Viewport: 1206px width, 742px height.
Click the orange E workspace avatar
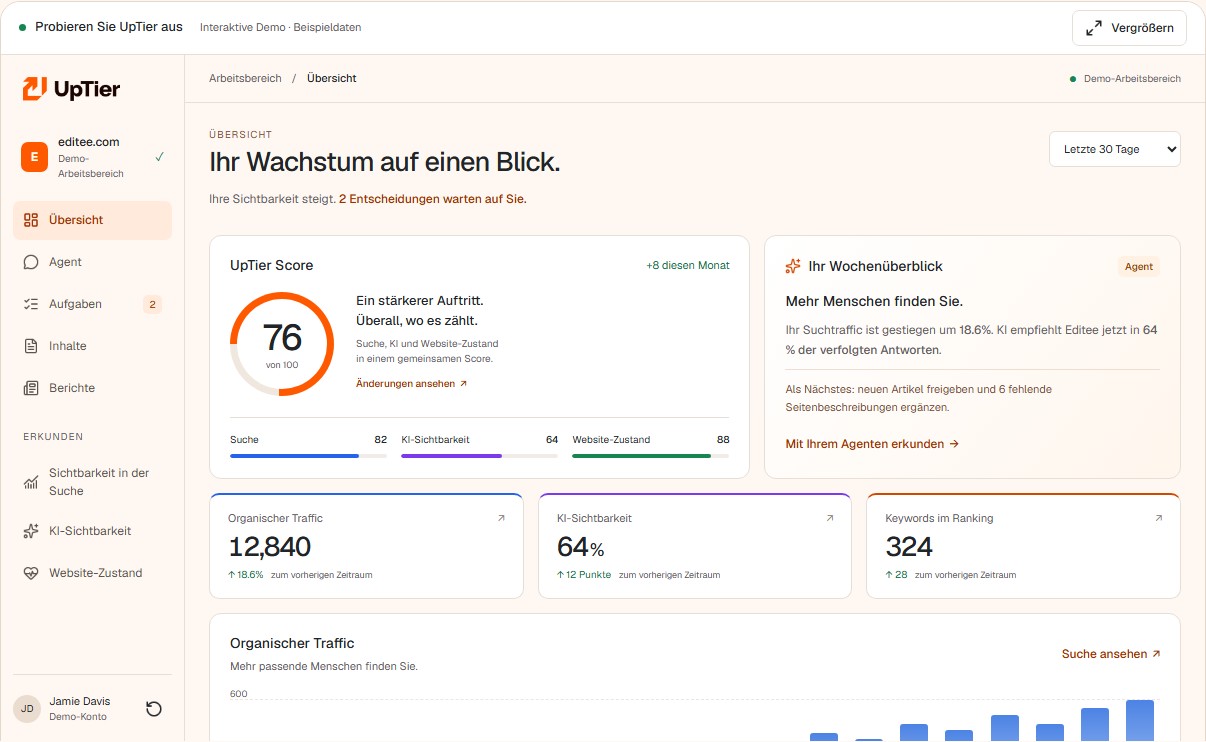click(x=34, y=157)
